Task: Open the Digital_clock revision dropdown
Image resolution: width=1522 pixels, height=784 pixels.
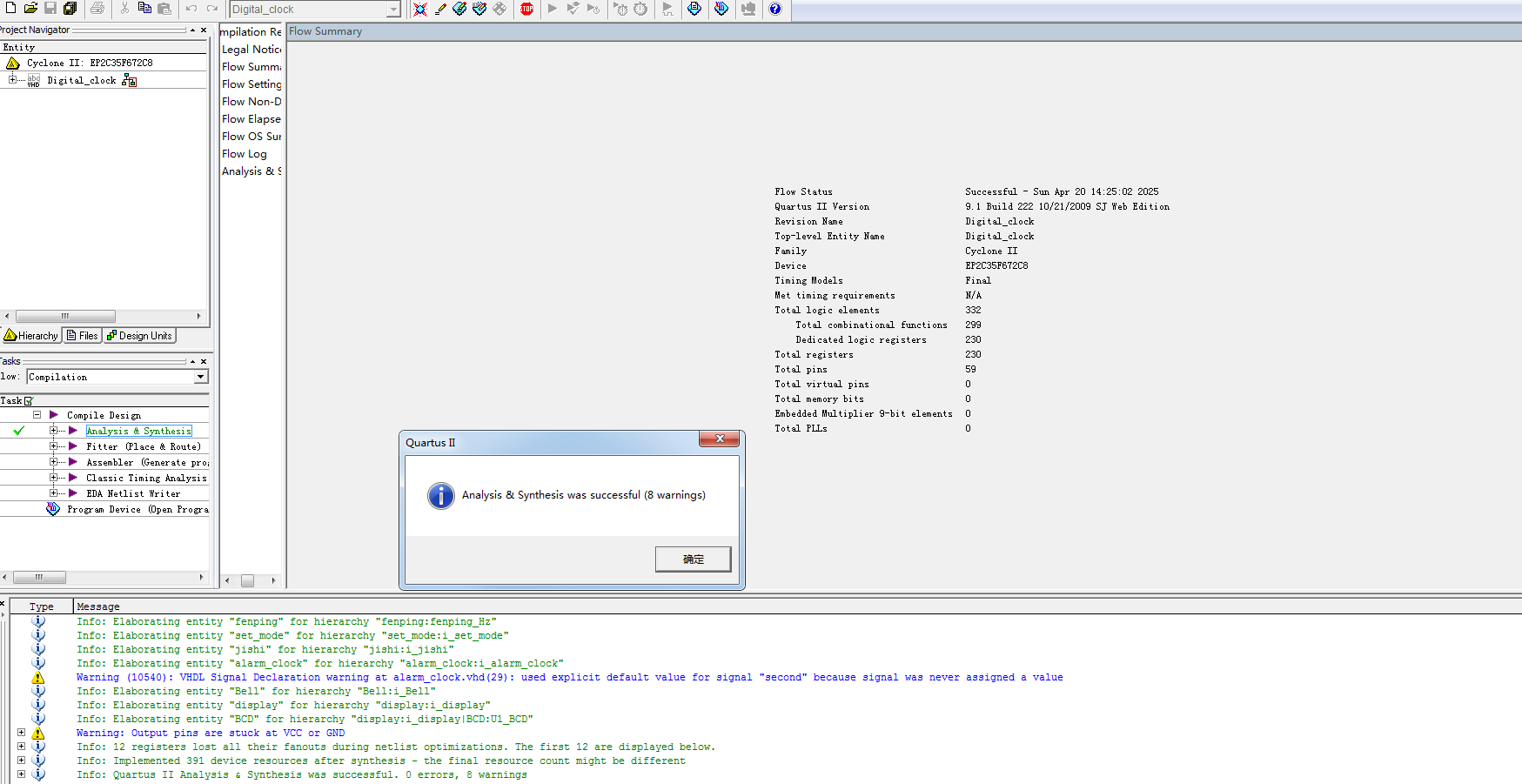Action: (393, 10)
